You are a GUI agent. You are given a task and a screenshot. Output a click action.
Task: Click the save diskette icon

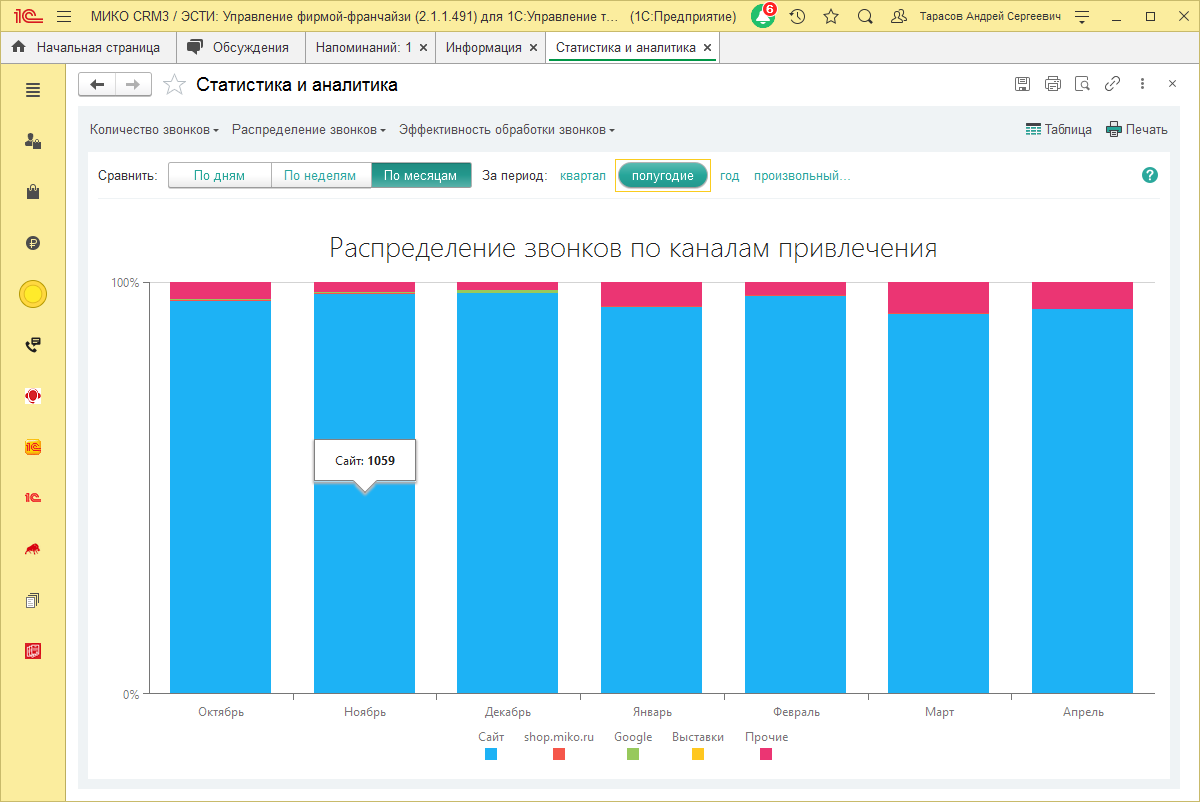click(1022, 85)
